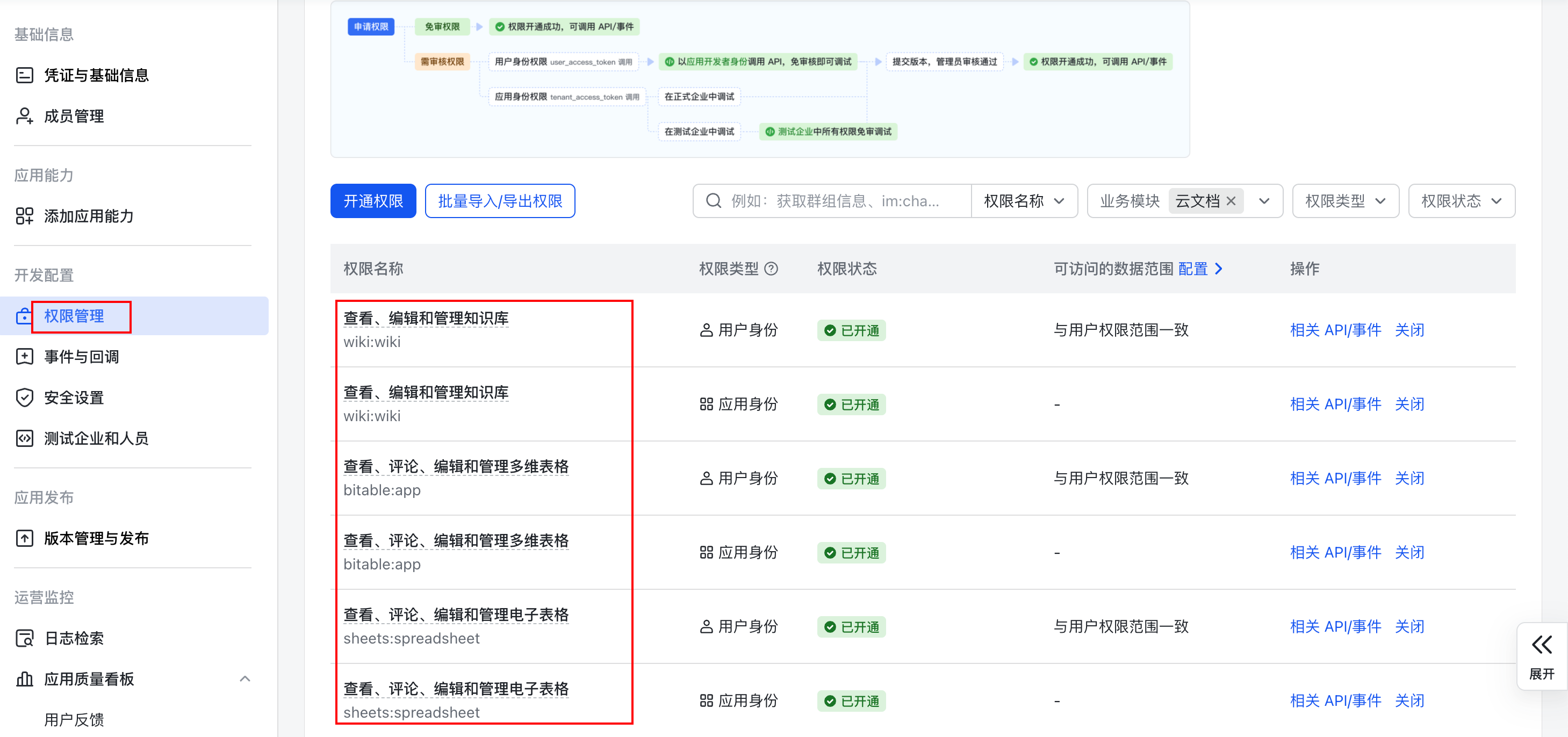The height and width of the screenshot is (737, 1568).
Task: Expand the 业务模块 dropdown arrow
Action: click(x=1264, y=201)
